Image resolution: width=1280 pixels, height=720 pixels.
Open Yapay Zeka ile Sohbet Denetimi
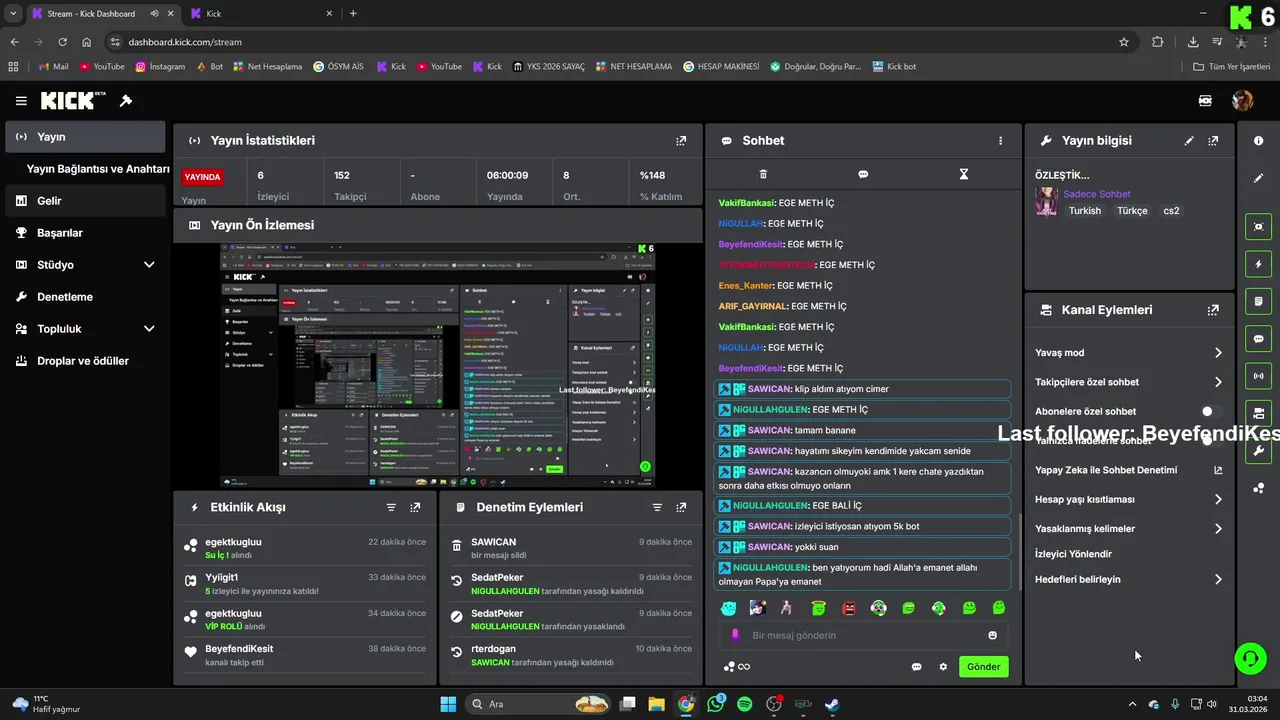1129,470
